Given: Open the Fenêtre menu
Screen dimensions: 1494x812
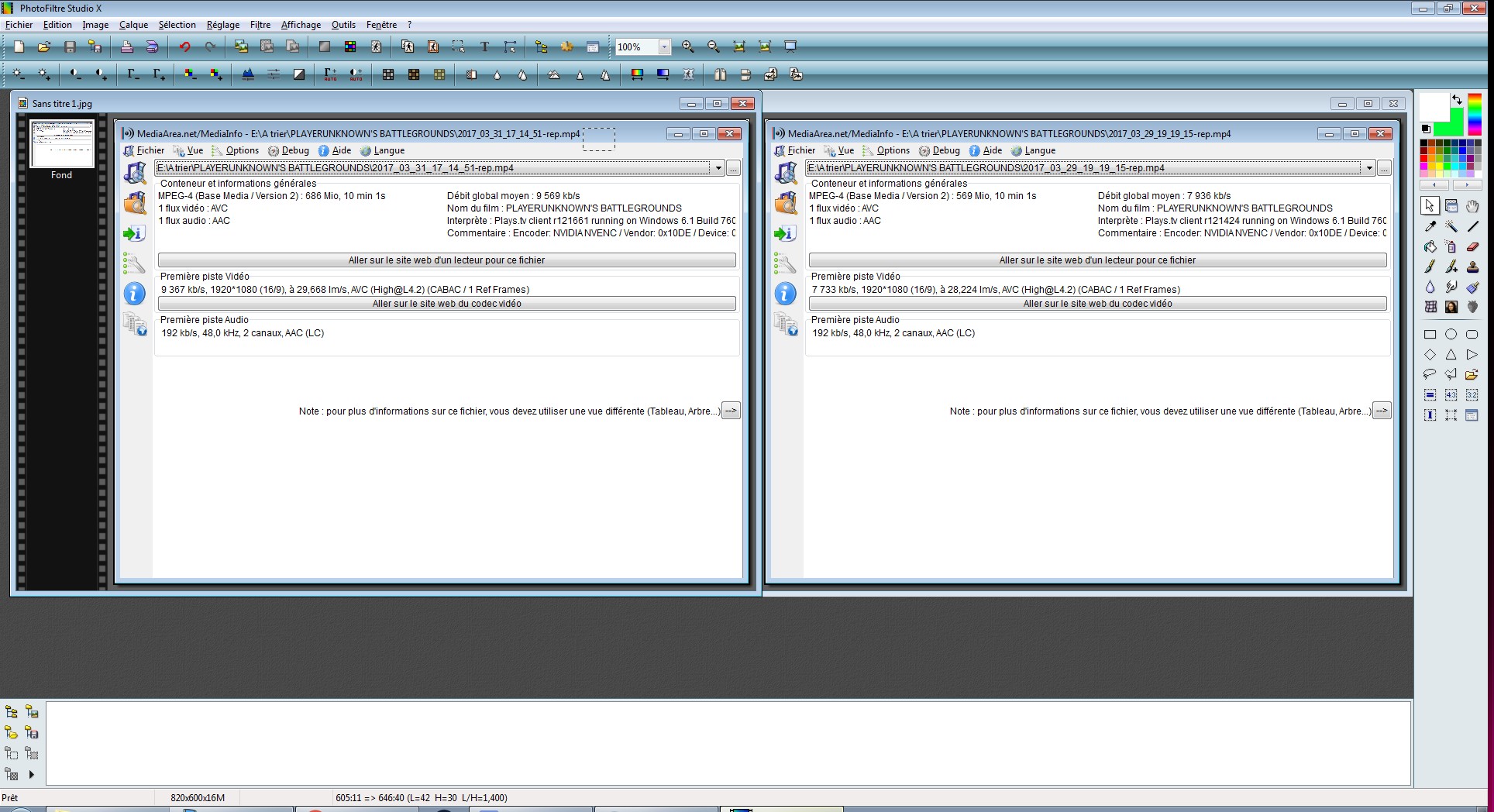Looking at the screenshot, I should (x=381, y=25).
